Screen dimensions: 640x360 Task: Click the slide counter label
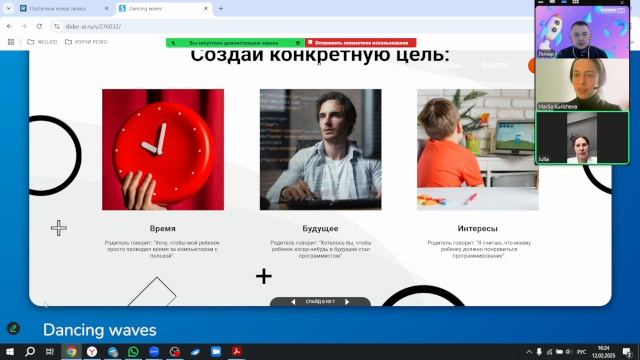point(320,301)
